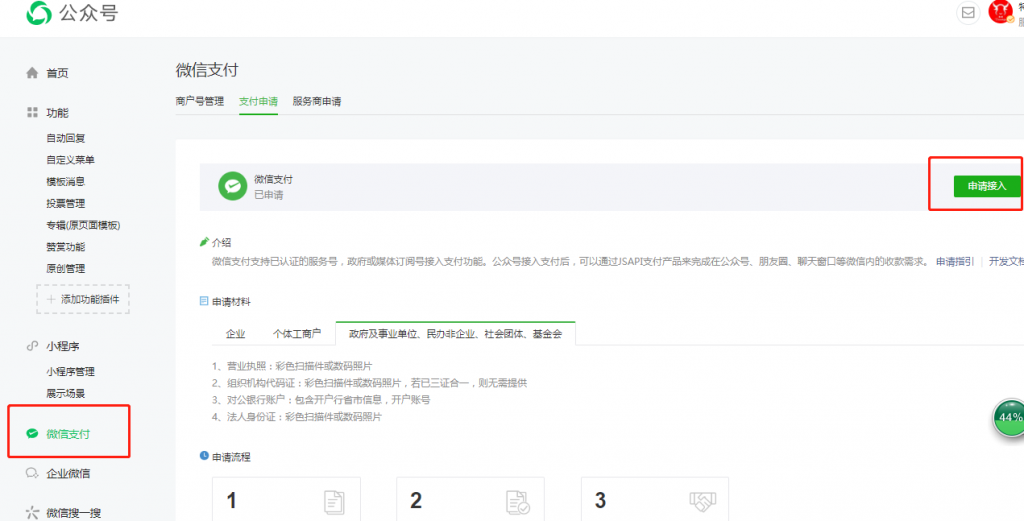Switch to the 商户号管理 tab
The height and width of the screenshot is (521, 1024).
point(200,101)
